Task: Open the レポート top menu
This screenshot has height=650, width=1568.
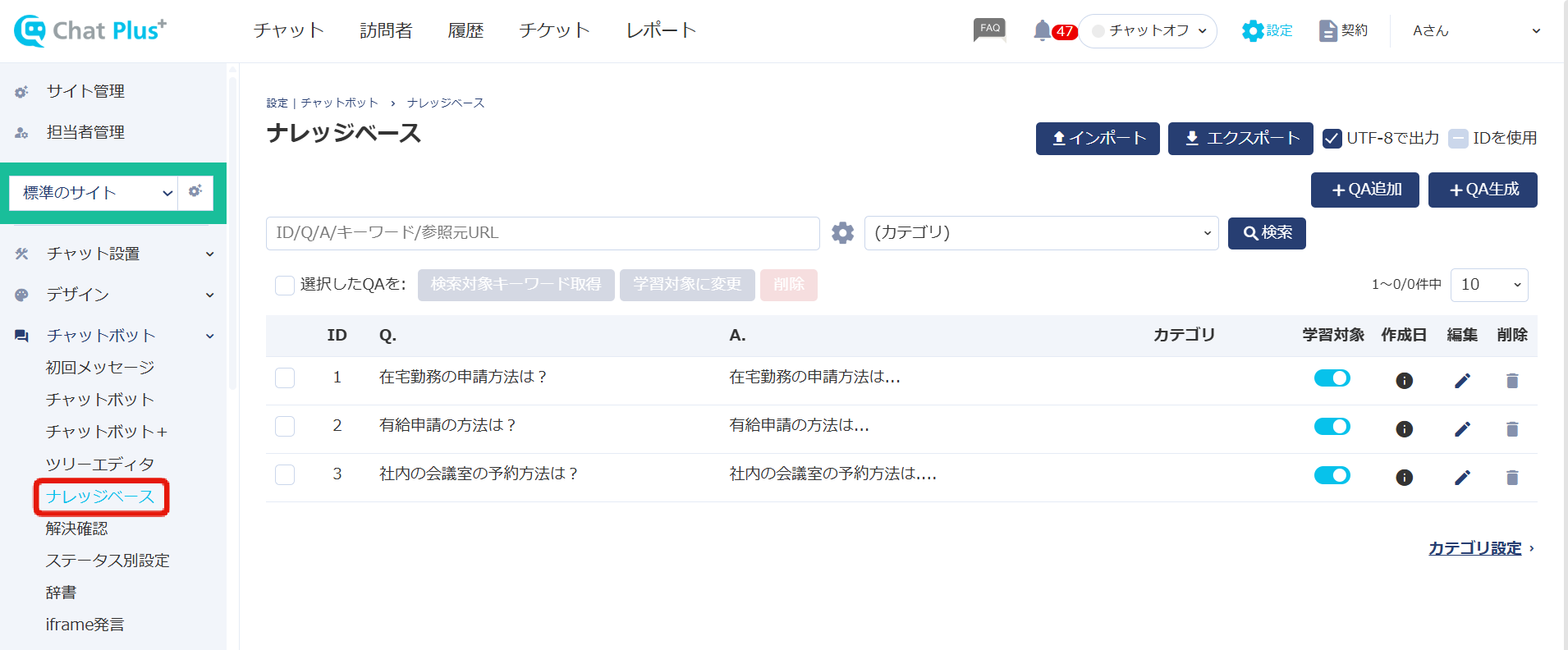Action: pyautogui.click(x=661, y=30)
